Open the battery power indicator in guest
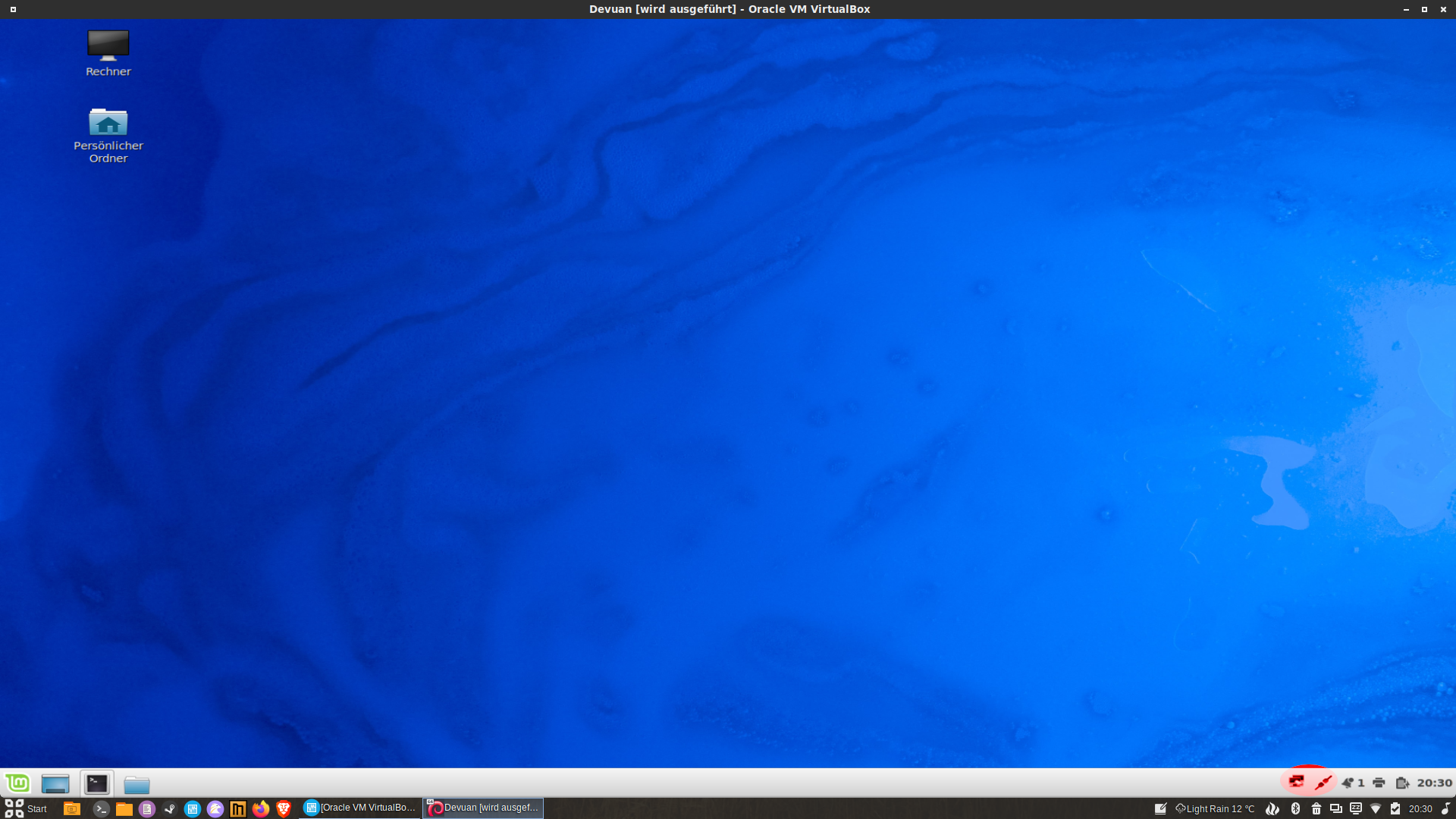 click(1402, 783)
